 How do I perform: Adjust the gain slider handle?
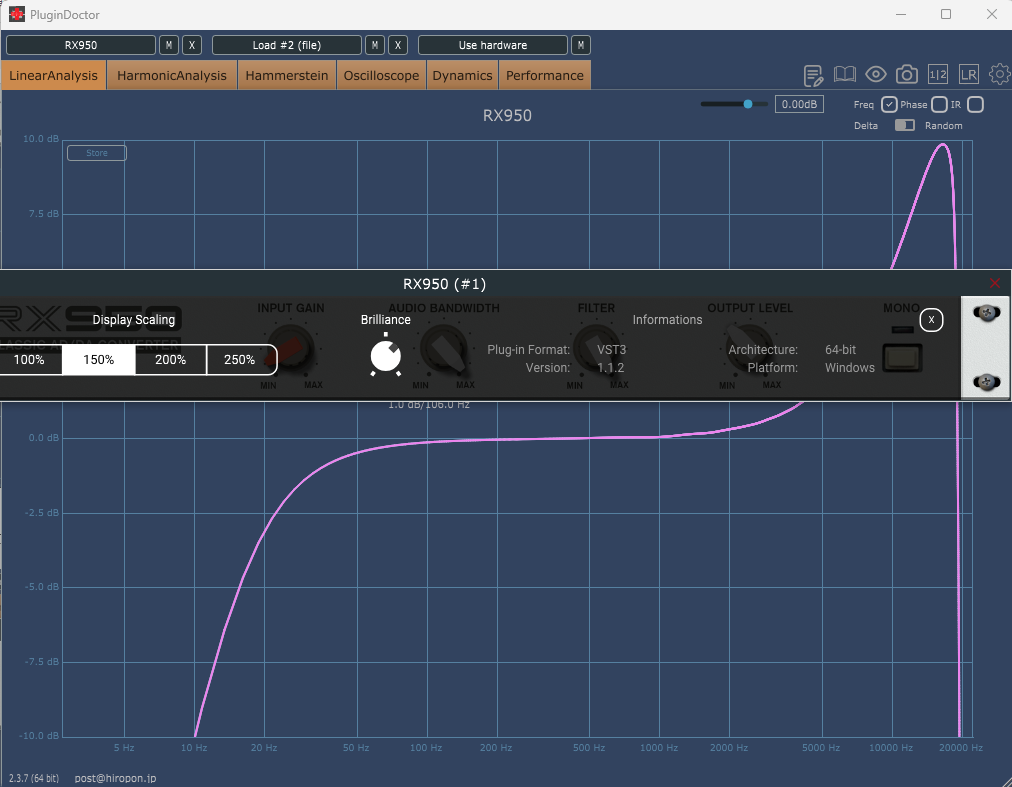tap(747, 104)
